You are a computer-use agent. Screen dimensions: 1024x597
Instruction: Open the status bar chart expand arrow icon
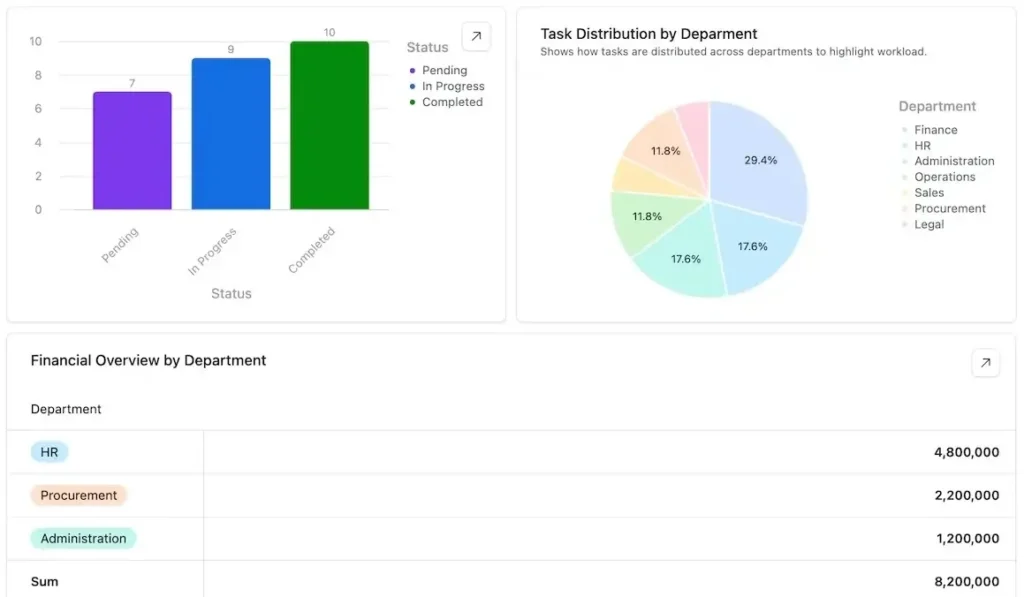pyautogui.click(x=476, y=36)
